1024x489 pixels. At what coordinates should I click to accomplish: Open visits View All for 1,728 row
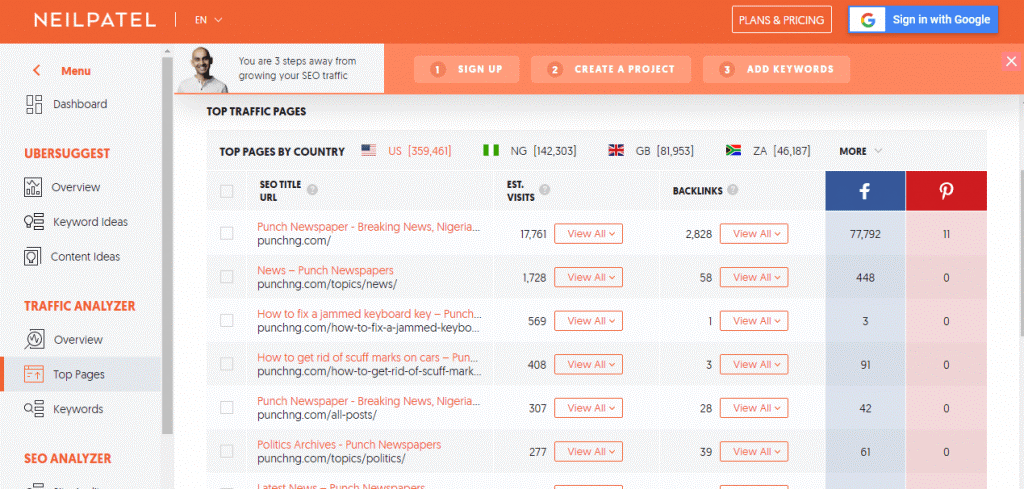(588, 277)
